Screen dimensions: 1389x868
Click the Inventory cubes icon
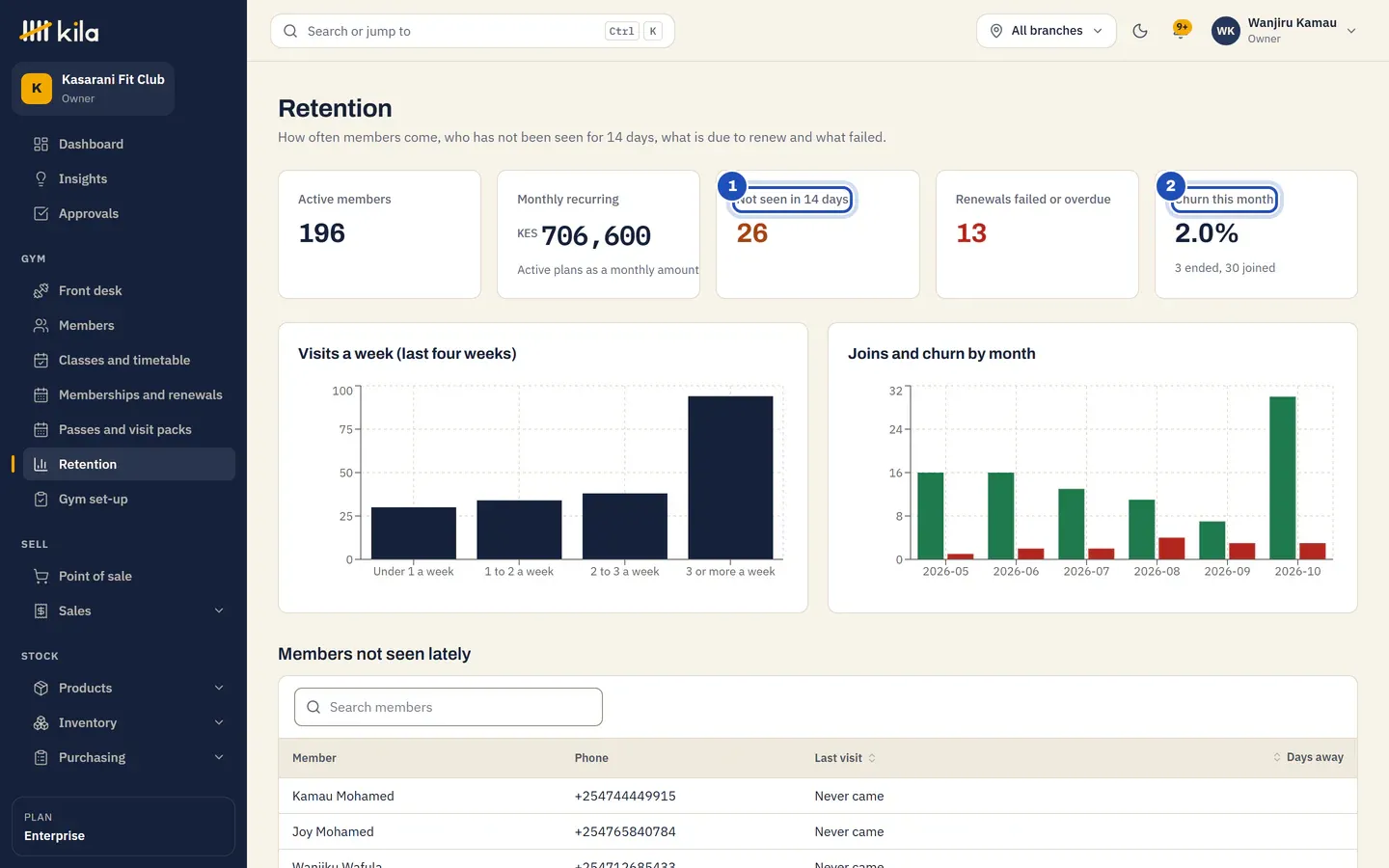[x=41, y=722]
